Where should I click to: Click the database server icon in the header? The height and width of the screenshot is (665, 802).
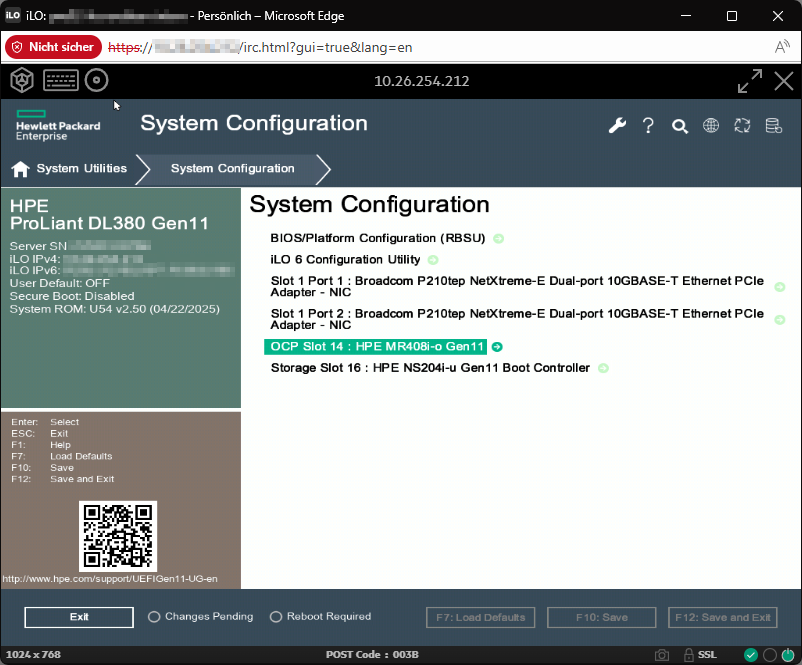coord(773,125)
